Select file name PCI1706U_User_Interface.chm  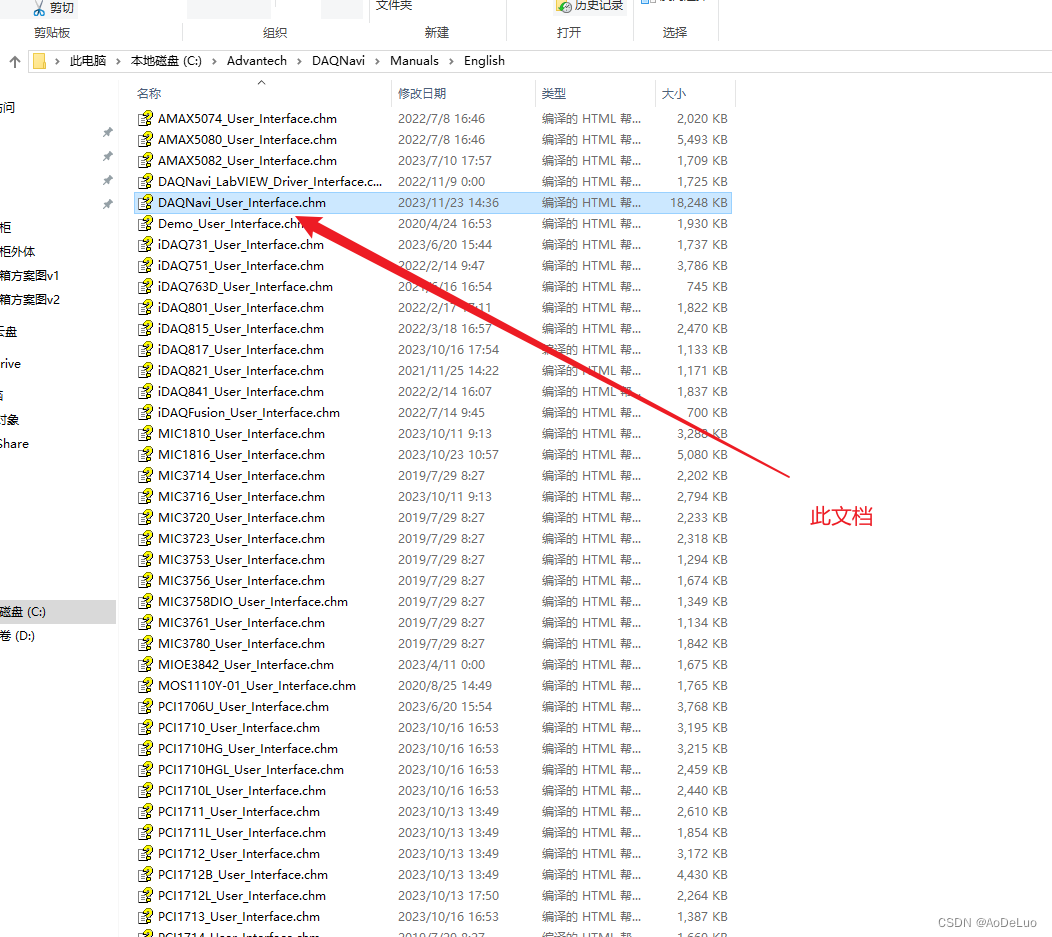pos(243,707)
